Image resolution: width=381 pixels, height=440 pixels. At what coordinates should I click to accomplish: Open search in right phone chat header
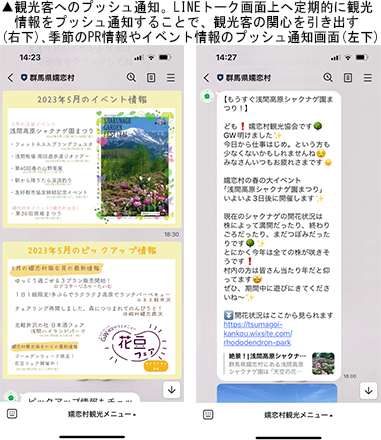click(x=328, y=78)
